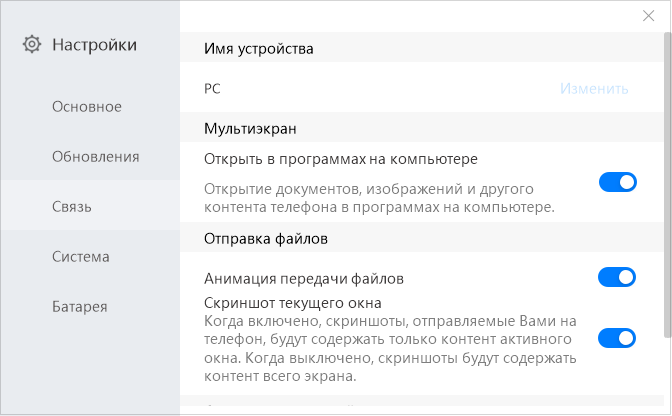
Task: Click the Имя устройства section header
Action: [x=259, y=48]
